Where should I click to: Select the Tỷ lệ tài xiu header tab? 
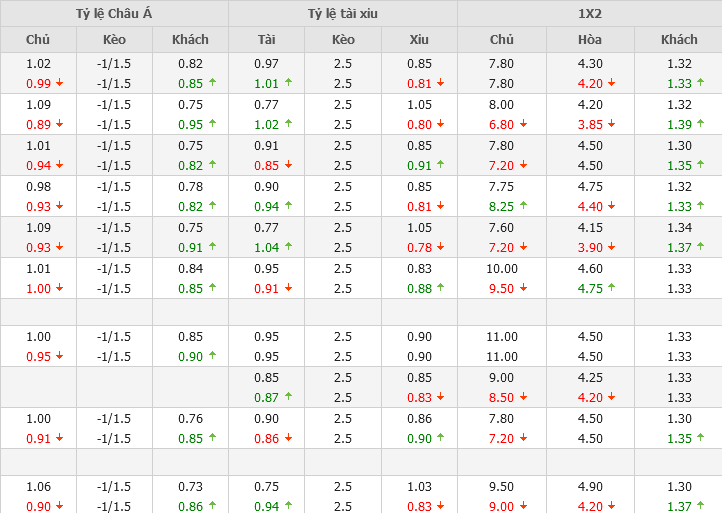point(343,14)
